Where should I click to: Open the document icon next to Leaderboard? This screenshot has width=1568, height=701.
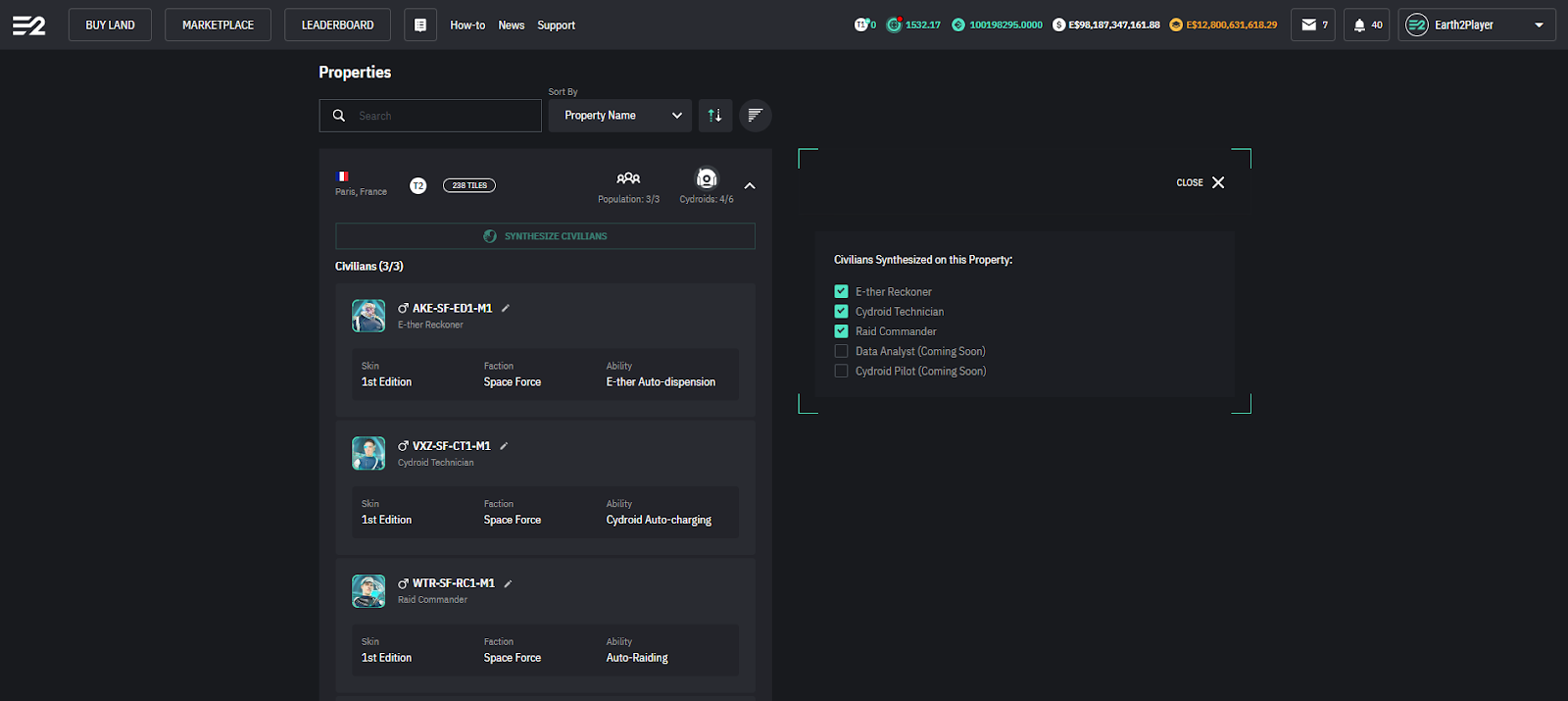tap(420, 25)
